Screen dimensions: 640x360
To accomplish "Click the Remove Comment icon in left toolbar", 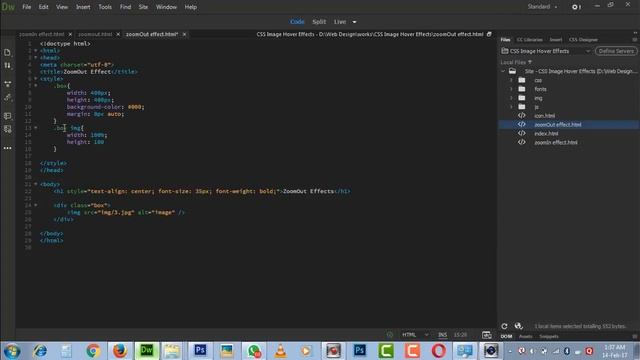I will point(7,129).
